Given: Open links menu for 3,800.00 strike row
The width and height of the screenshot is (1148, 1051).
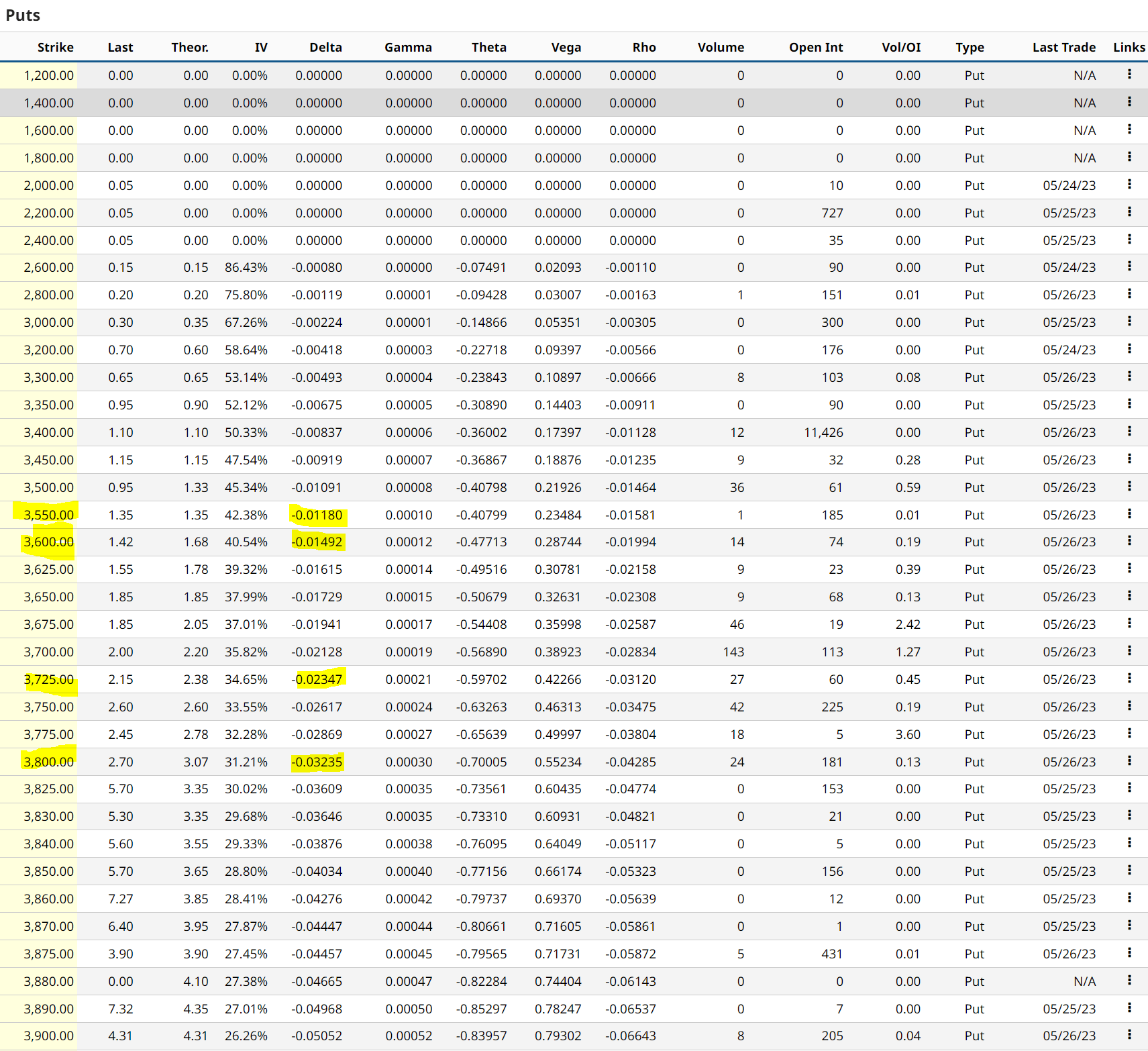Looking at the screenshot, I should pos(1129,761).
